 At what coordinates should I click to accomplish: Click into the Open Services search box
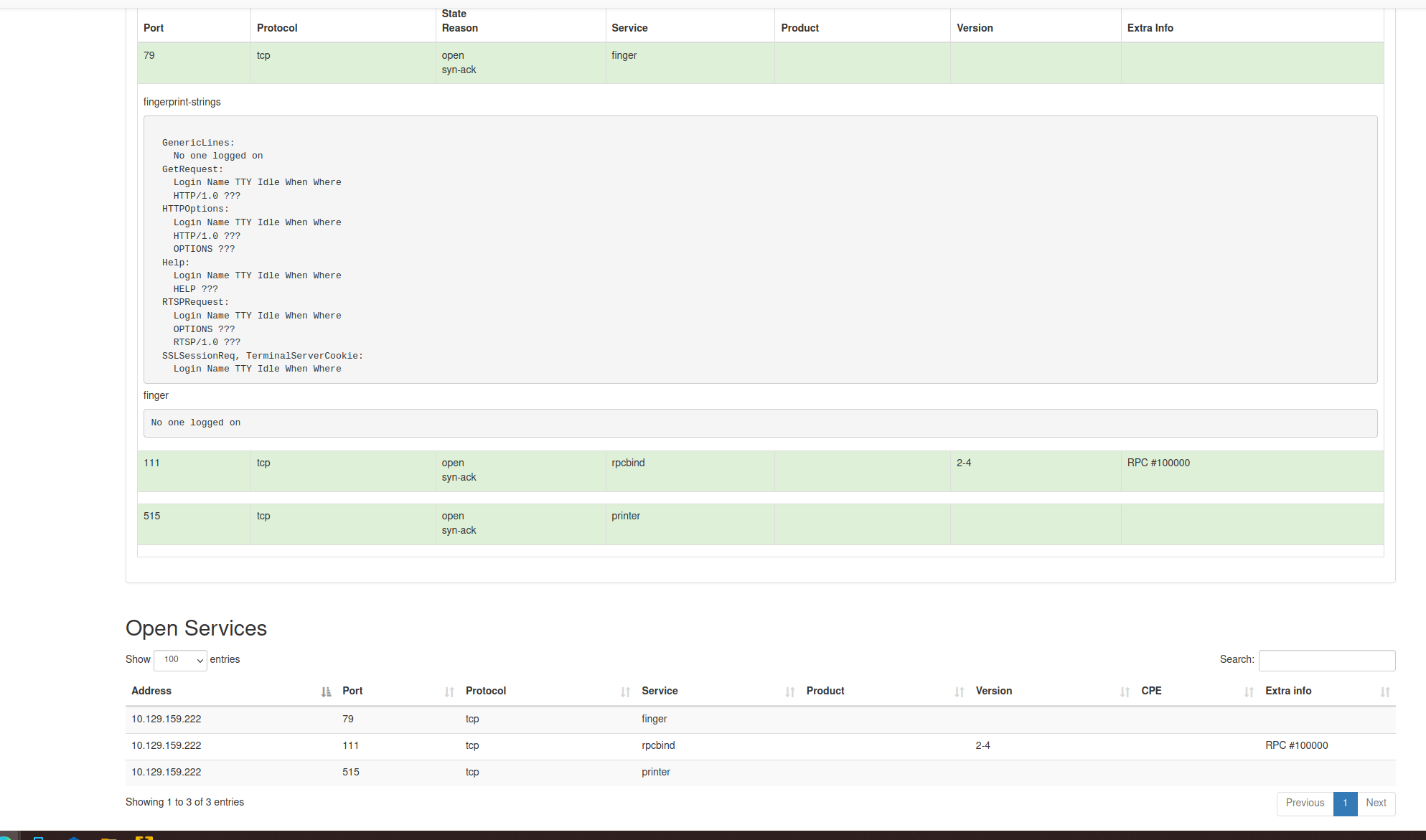coord(1326,660)
